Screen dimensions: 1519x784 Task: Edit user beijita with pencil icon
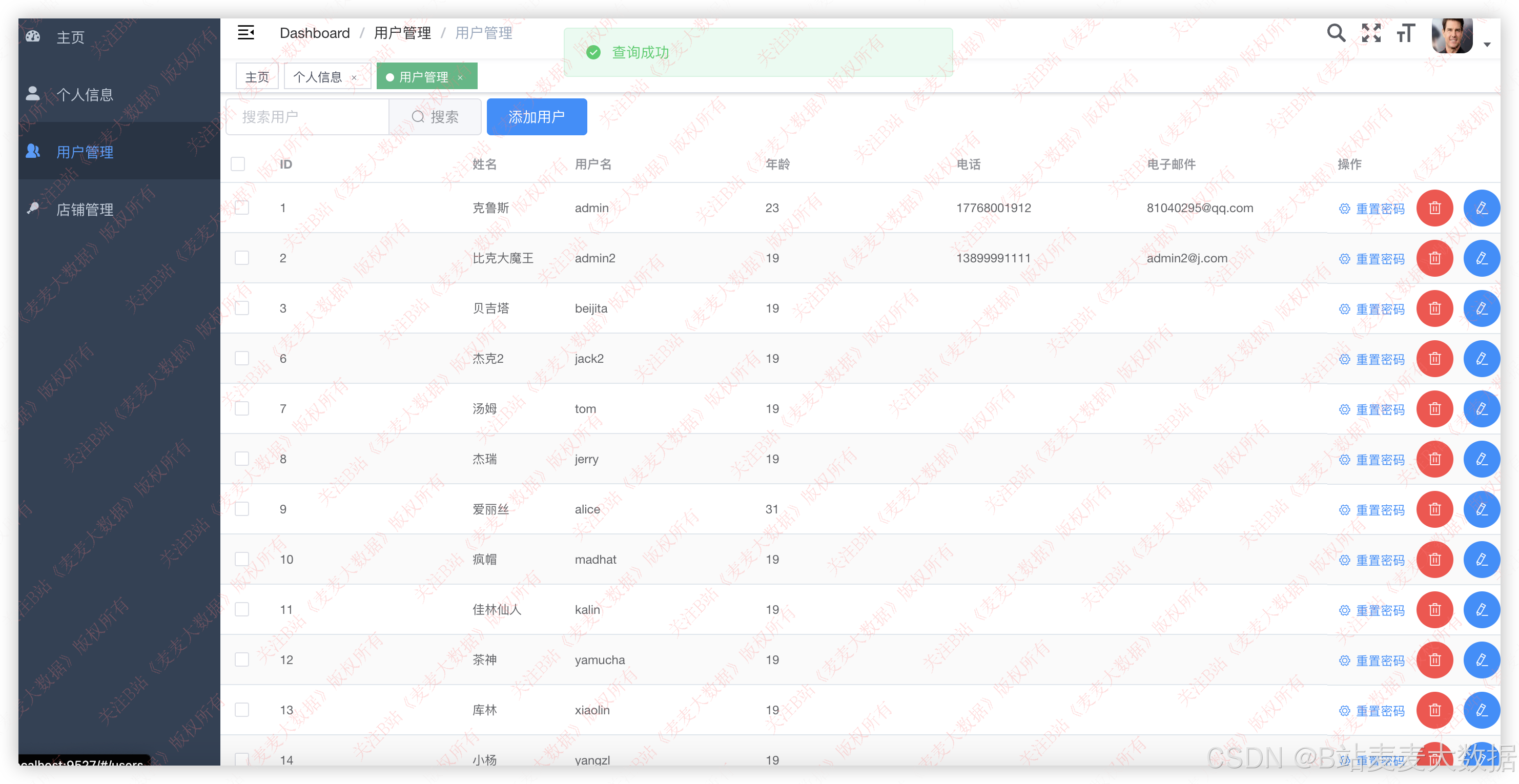click(1481, 308)
